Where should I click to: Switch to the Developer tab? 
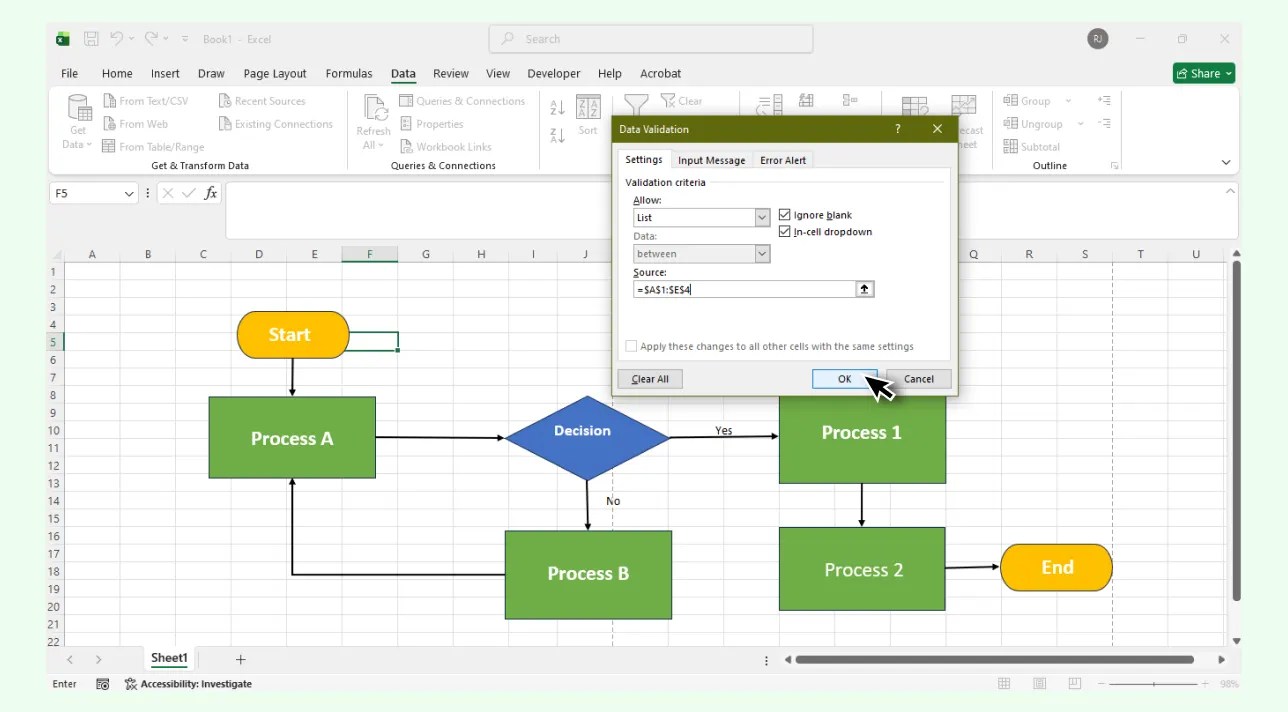point(554,73)
